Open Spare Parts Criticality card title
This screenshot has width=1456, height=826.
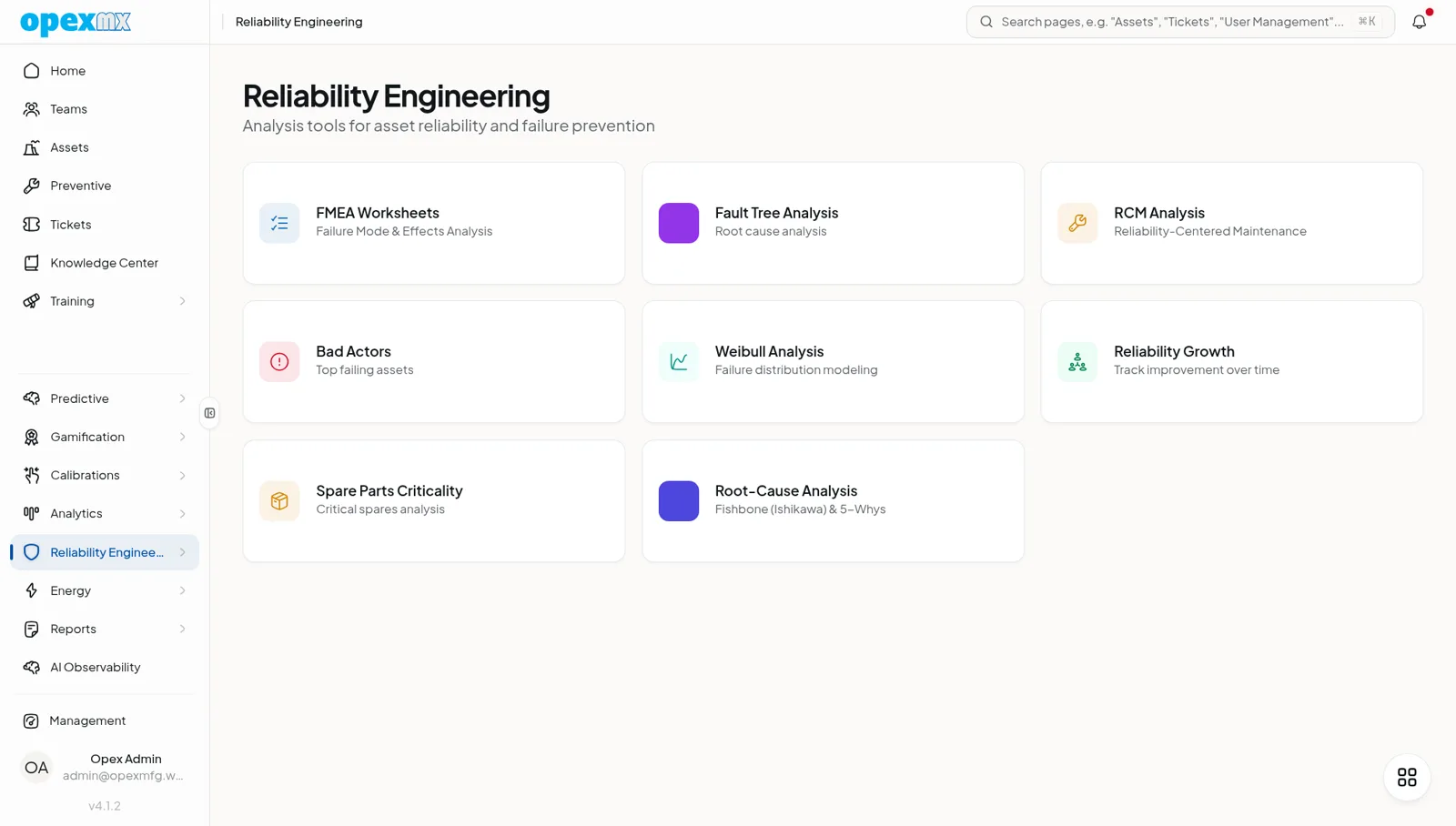tap(389, 490)
